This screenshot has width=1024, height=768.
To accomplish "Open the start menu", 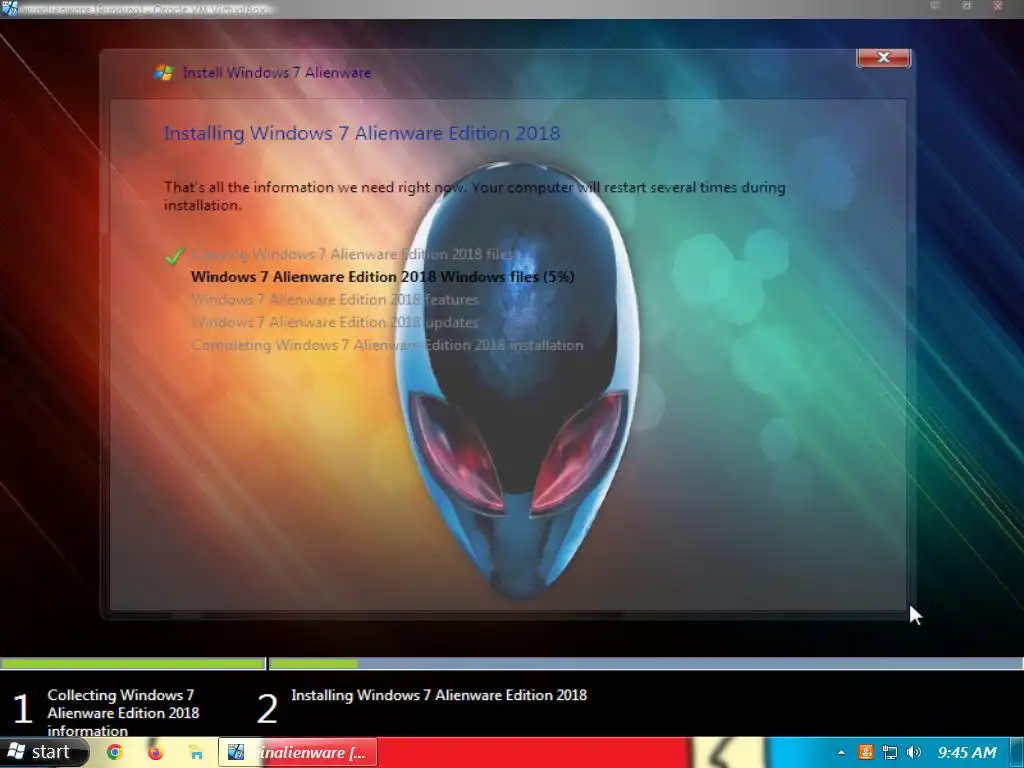I will pyautogui.click(x=43, y=752).
